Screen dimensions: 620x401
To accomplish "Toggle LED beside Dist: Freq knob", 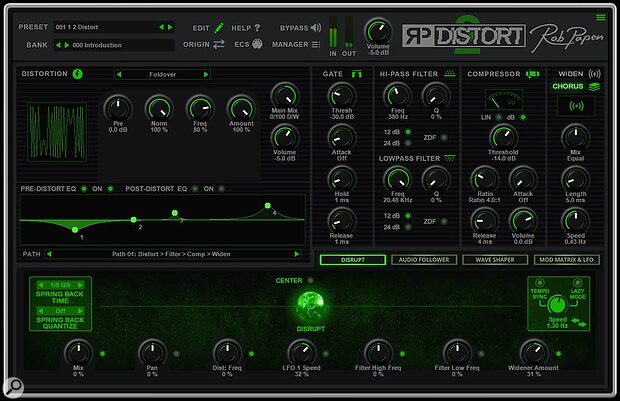I will point(251,354).
